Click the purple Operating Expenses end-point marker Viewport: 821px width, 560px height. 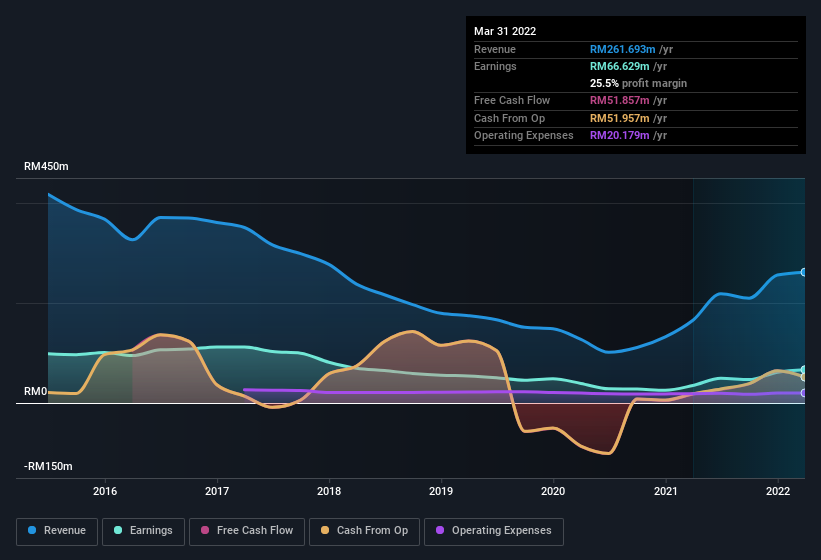803,393
